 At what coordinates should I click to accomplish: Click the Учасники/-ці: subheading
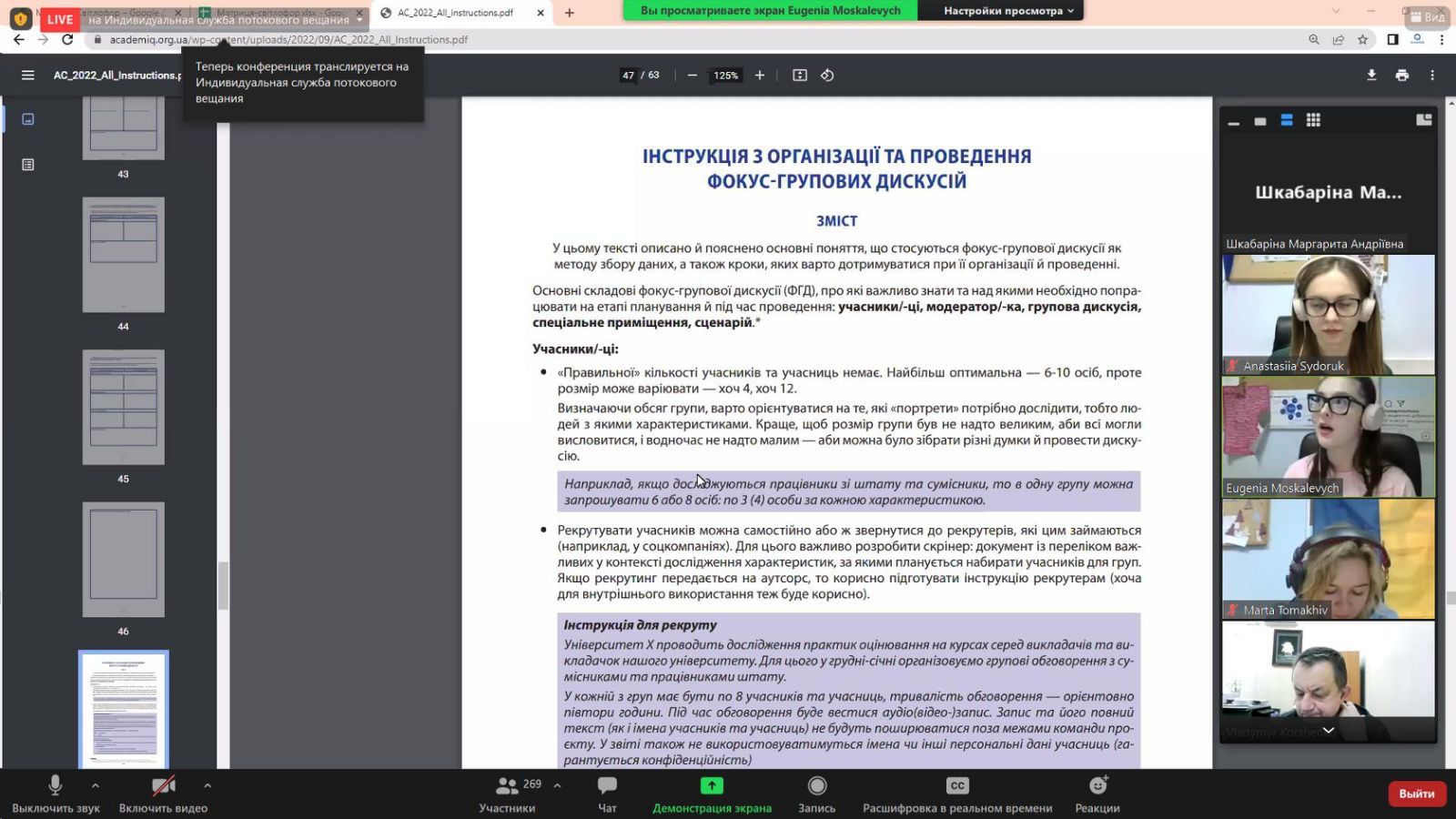pos(575,349)
